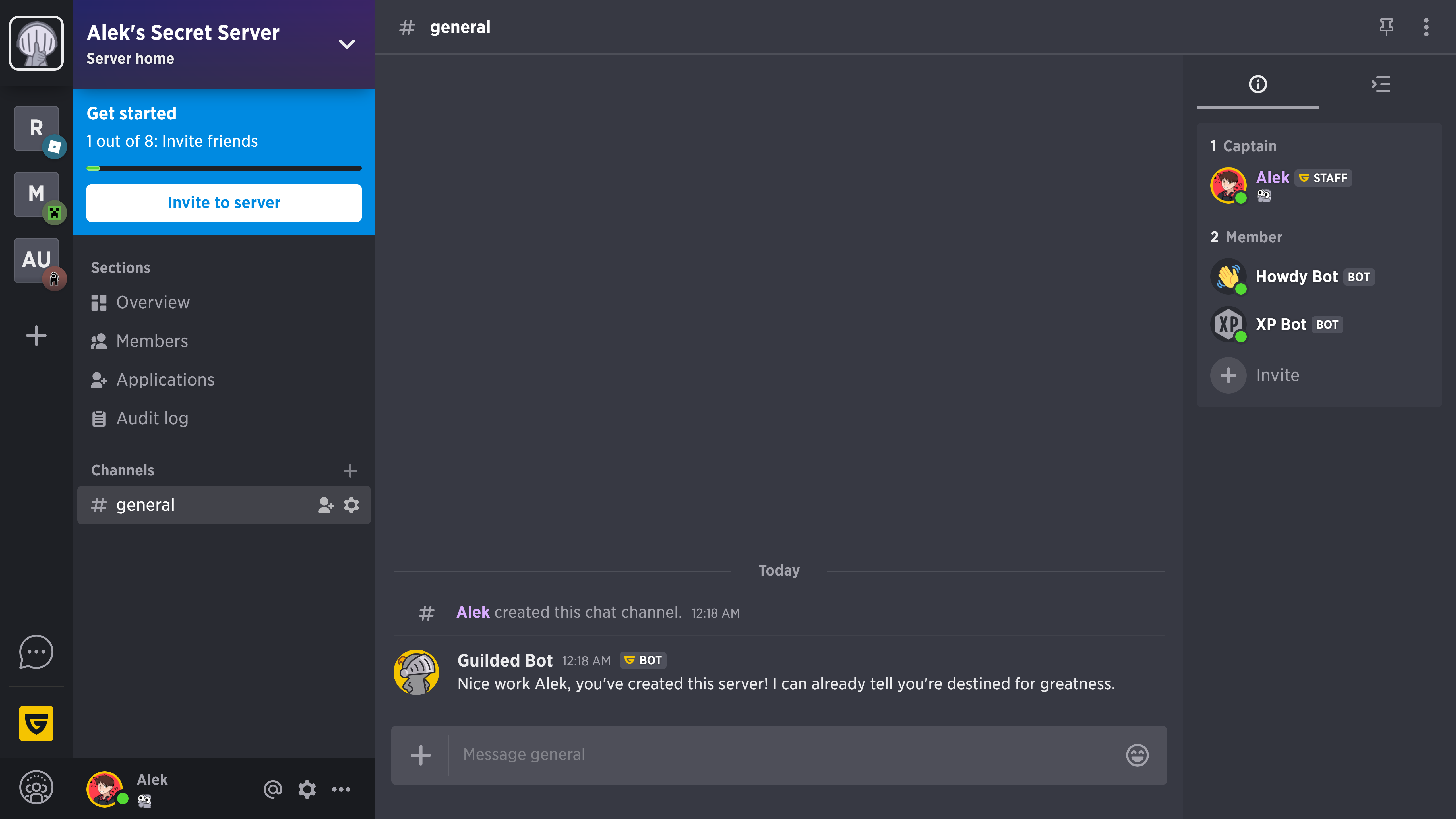
Task: Expand the member list panel icon
Action: tap(1381, 84)
